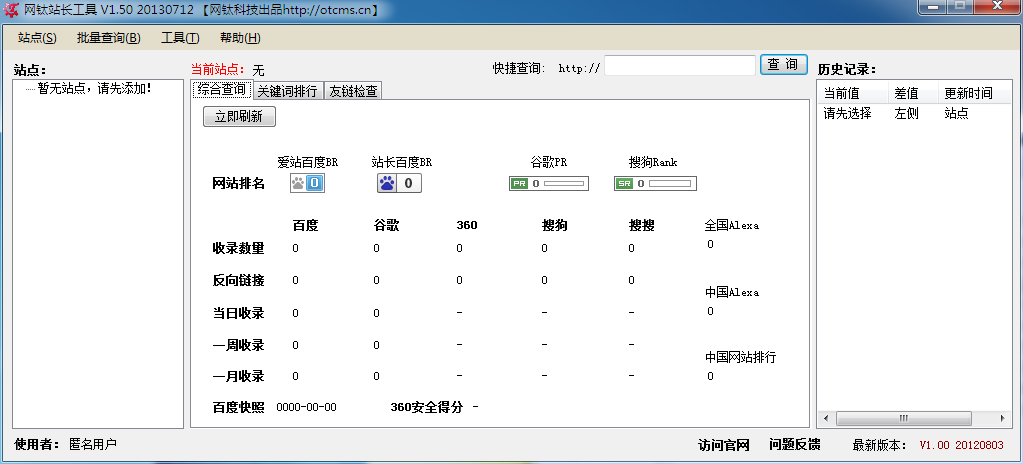Switch to the 综合查询 tab
Screen dimensions: 1023x464
[x=222, y=89]
